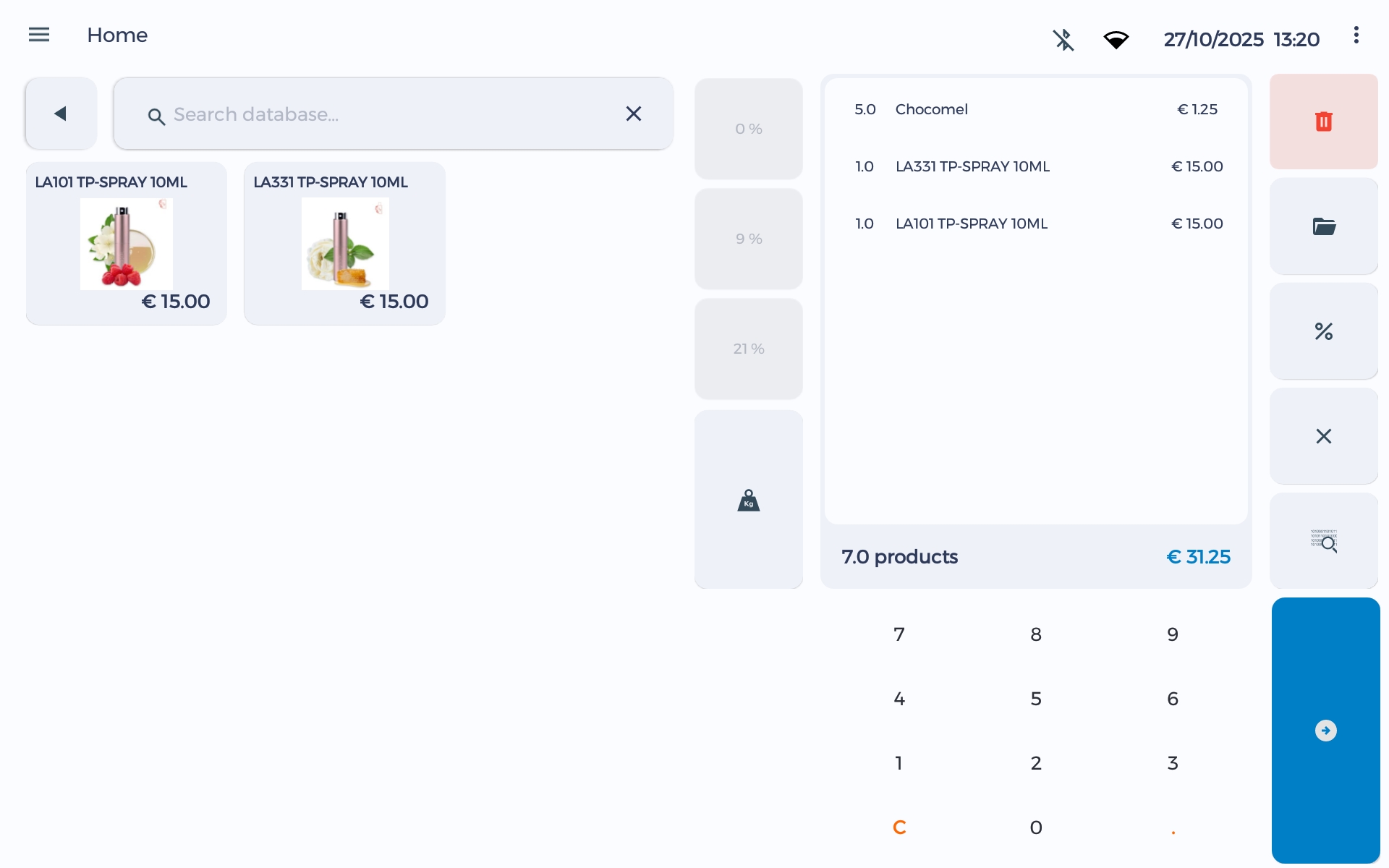The width and height of the screenshot is (1389, 868).
Task: Select the 21 % VAT rate
Action: [748, 349]
